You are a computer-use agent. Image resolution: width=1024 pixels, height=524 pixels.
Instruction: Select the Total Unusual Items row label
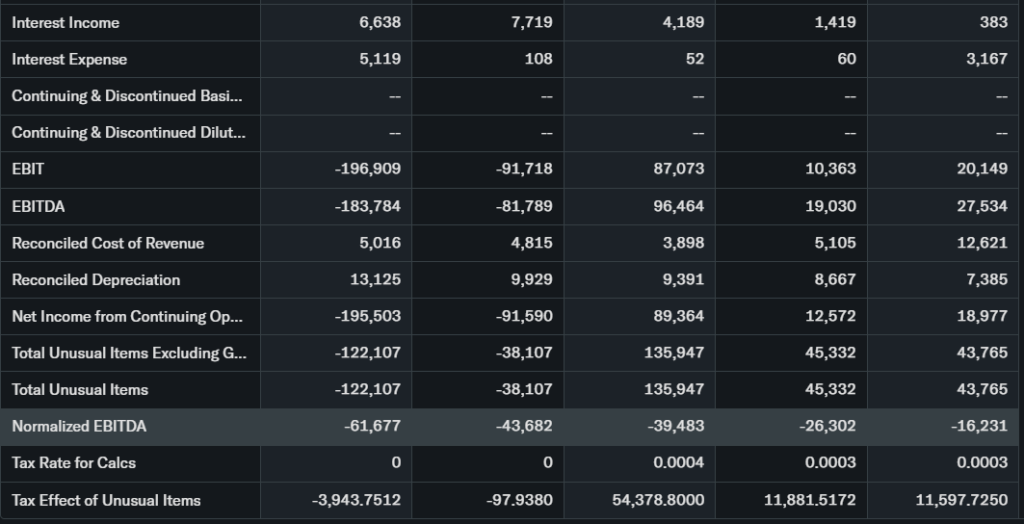[80, 389]
